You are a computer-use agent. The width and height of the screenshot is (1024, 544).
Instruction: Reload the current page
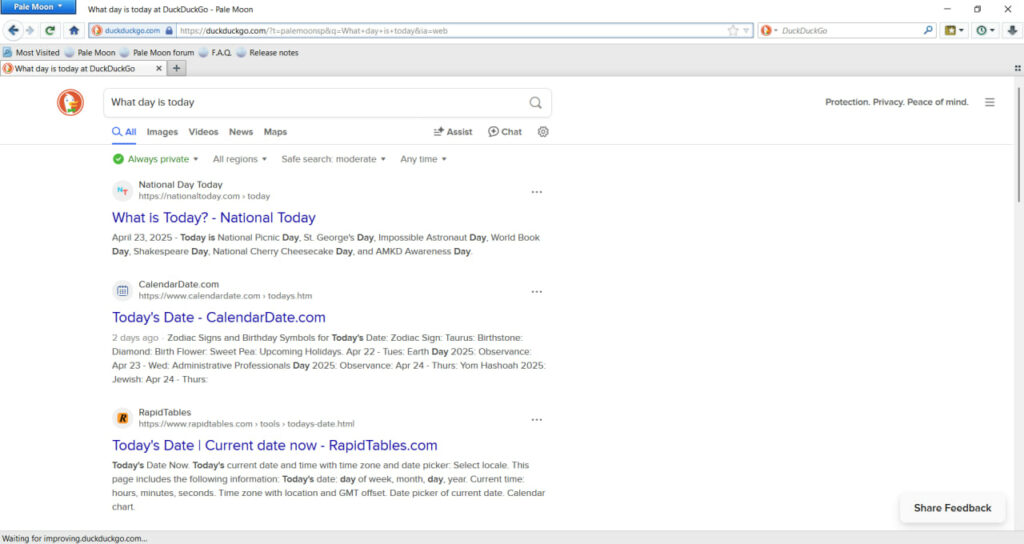point(50,30)
